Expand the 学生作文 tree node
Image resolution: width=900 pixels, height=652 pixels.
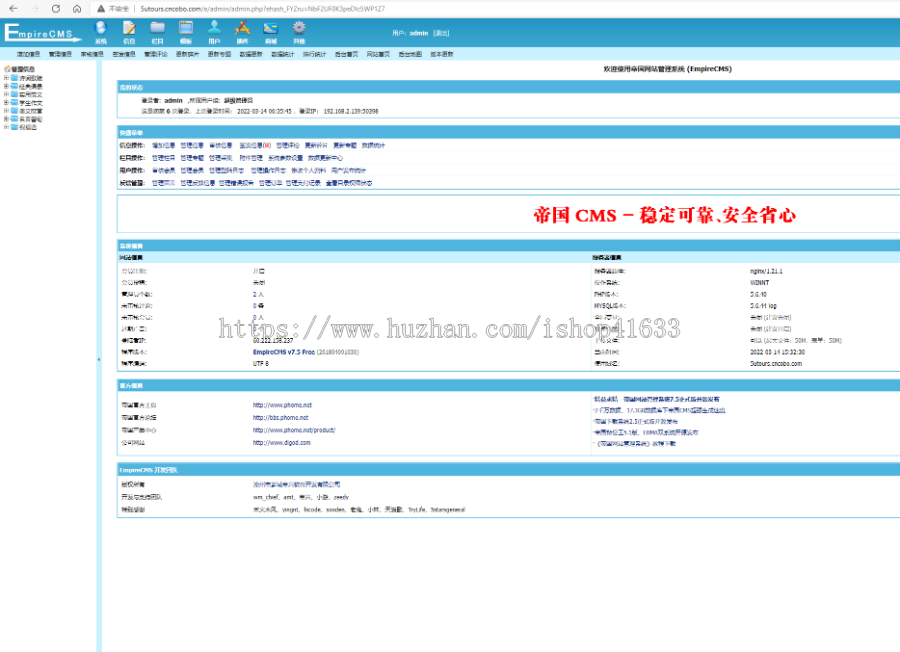6,103
